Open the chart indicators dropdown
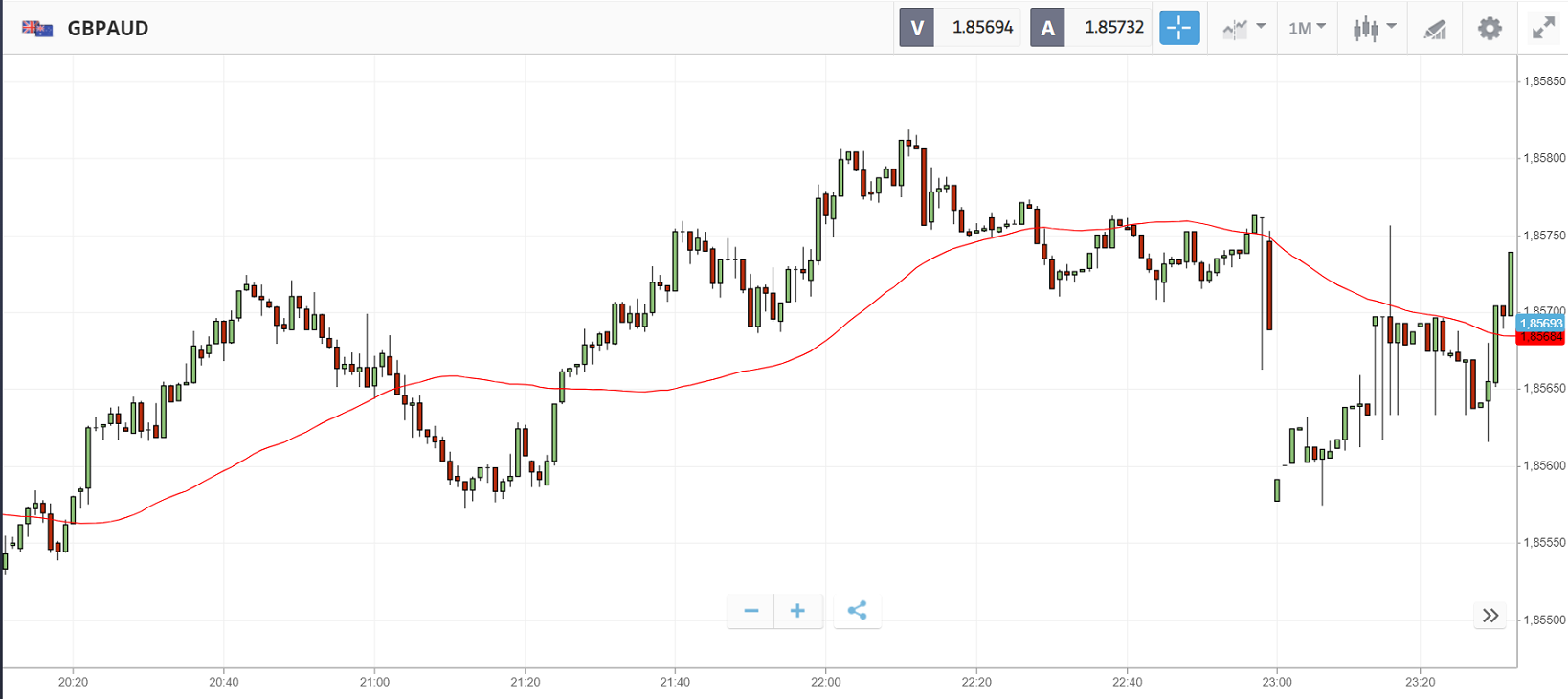Screen dimensions: 1568x699 (x=1243, y=28)
